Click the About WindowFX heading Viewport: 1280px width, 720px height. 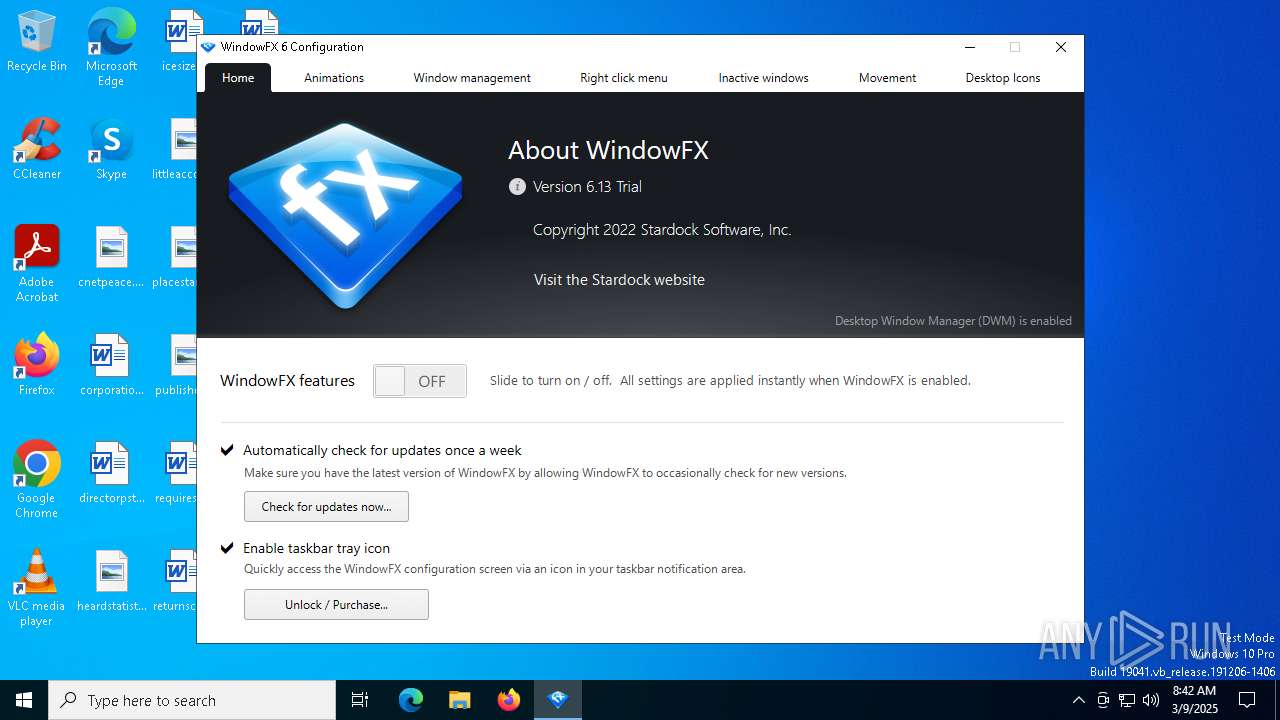coord(608,151)
